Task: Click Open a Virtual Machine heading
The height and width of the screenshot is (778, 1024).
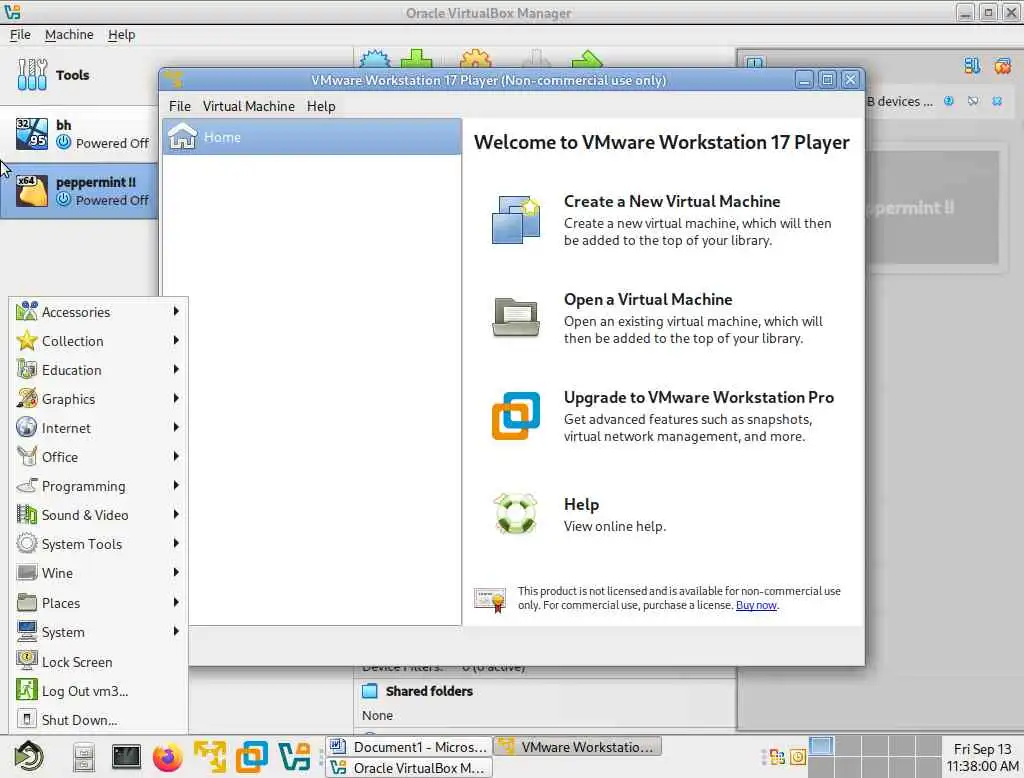Action: [648, 299]
